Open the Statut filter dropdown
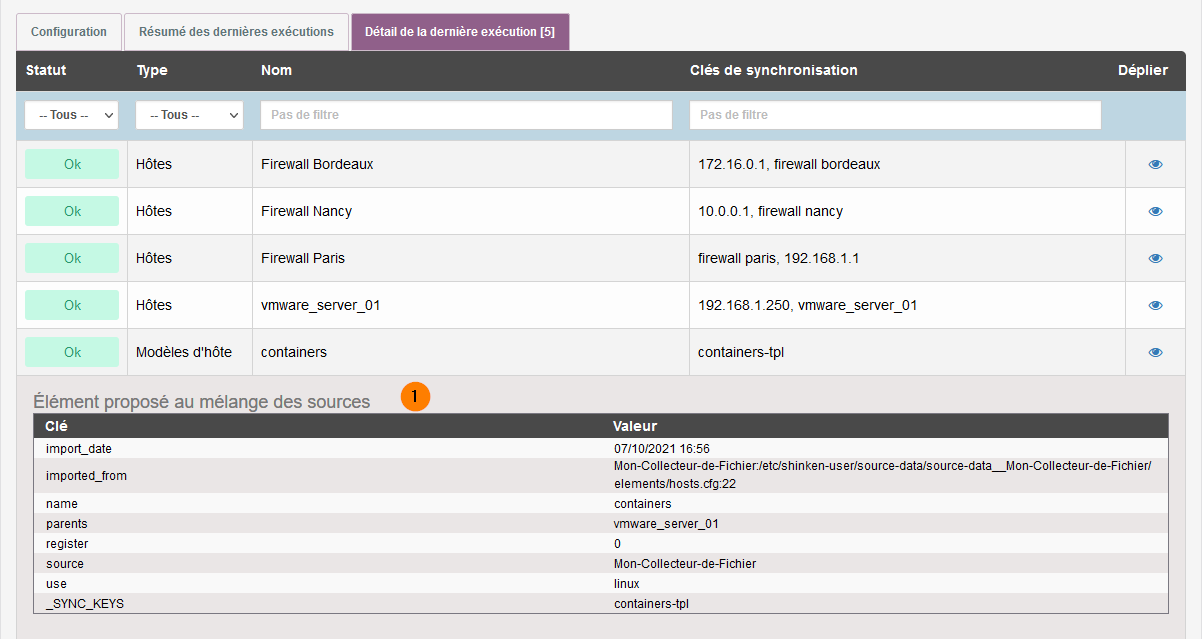This screenshot has height=639, width=1202. 71,115
